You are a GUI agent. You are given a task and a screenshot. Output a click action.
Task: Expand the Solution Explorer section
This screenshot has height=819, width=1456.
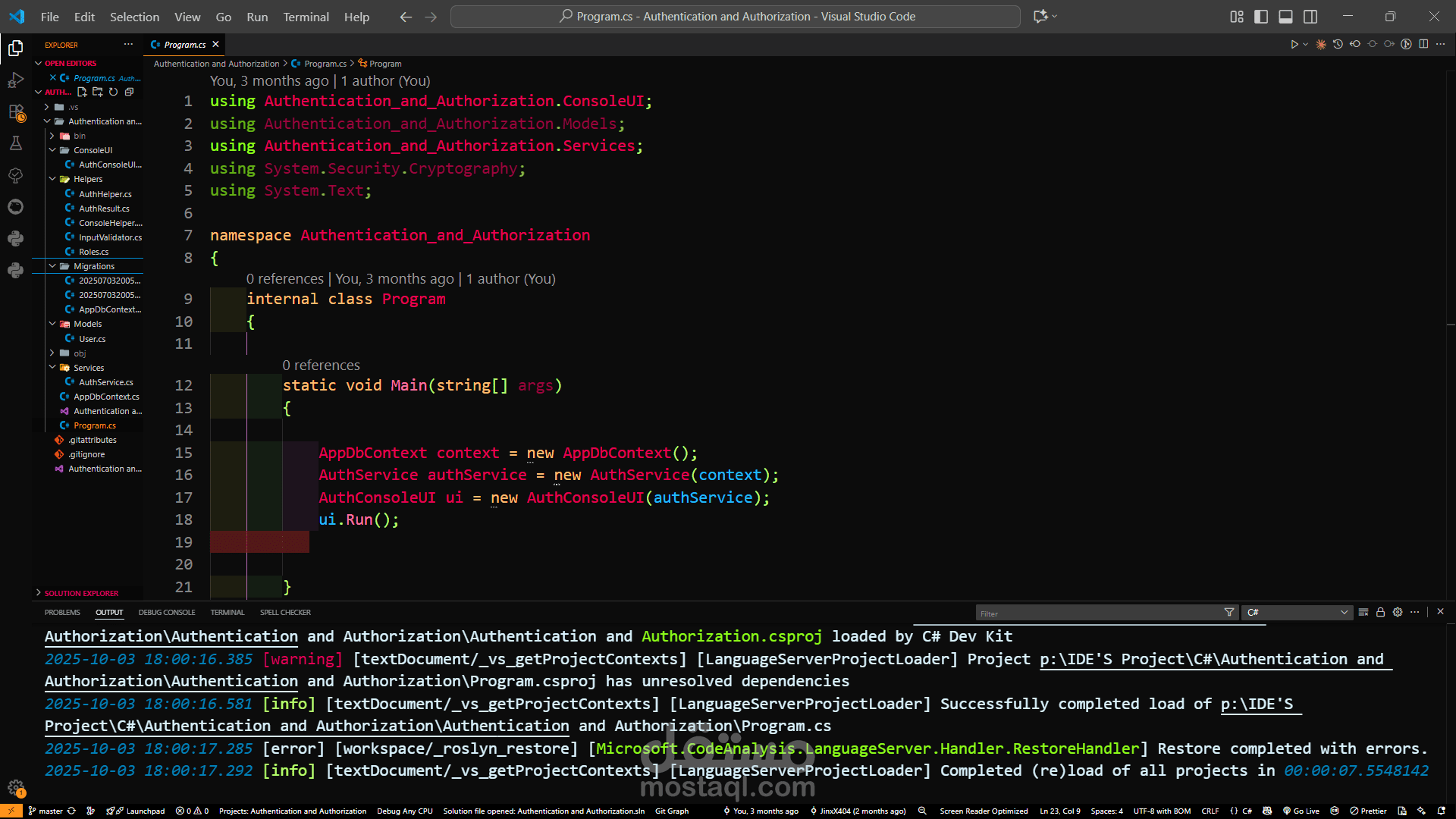(78, 593)
